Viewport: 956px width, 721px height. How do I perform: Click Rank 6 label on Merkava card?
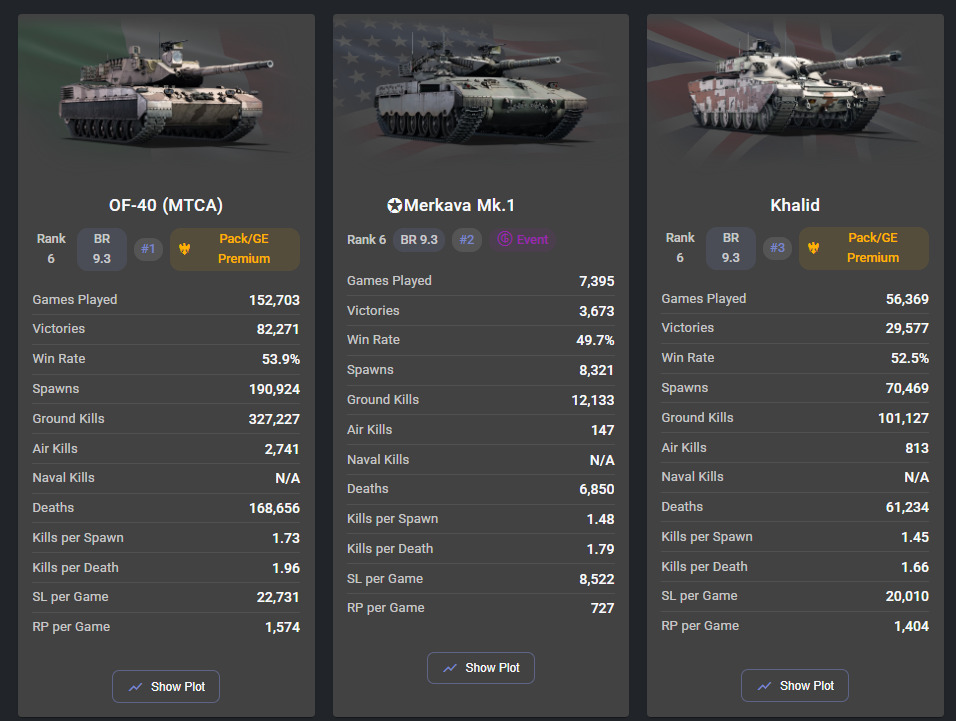(x=366, y=240)
